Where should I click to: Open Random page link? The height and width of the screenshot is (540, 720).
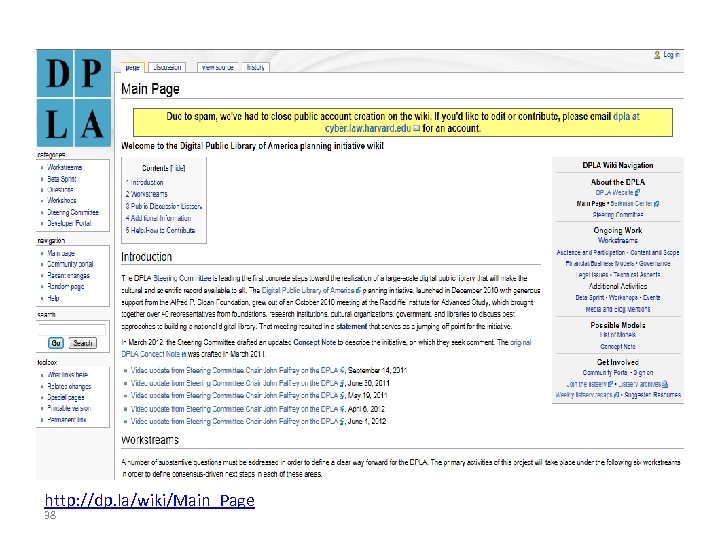tap(66, 287)
